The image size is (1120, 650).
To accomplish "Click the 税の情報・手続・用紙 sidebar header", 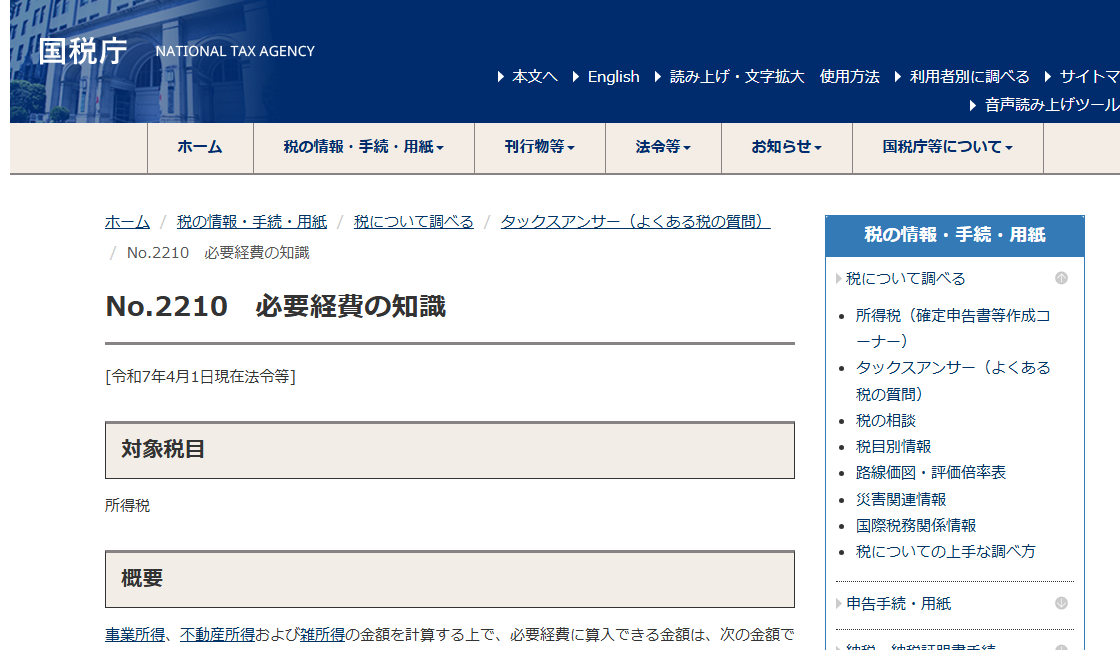I will [955, 235].
